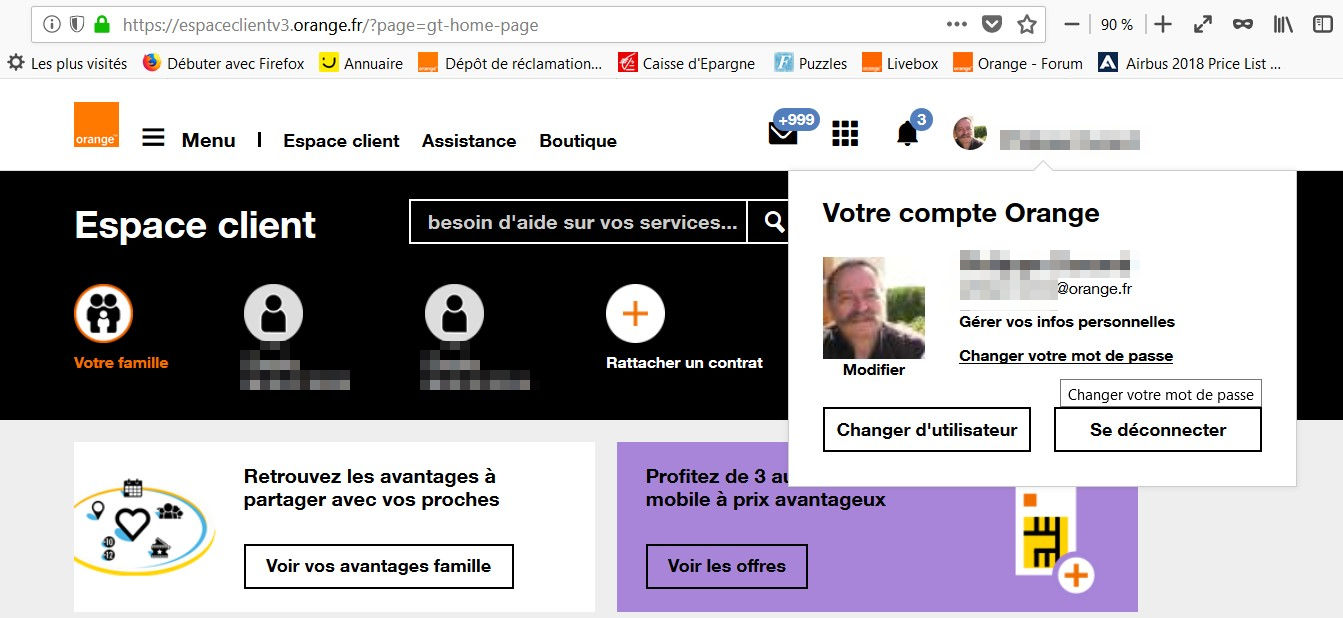1343x618 pixels.
Task: Go to the Boutique menu item
Action: (x=578, y=141)
